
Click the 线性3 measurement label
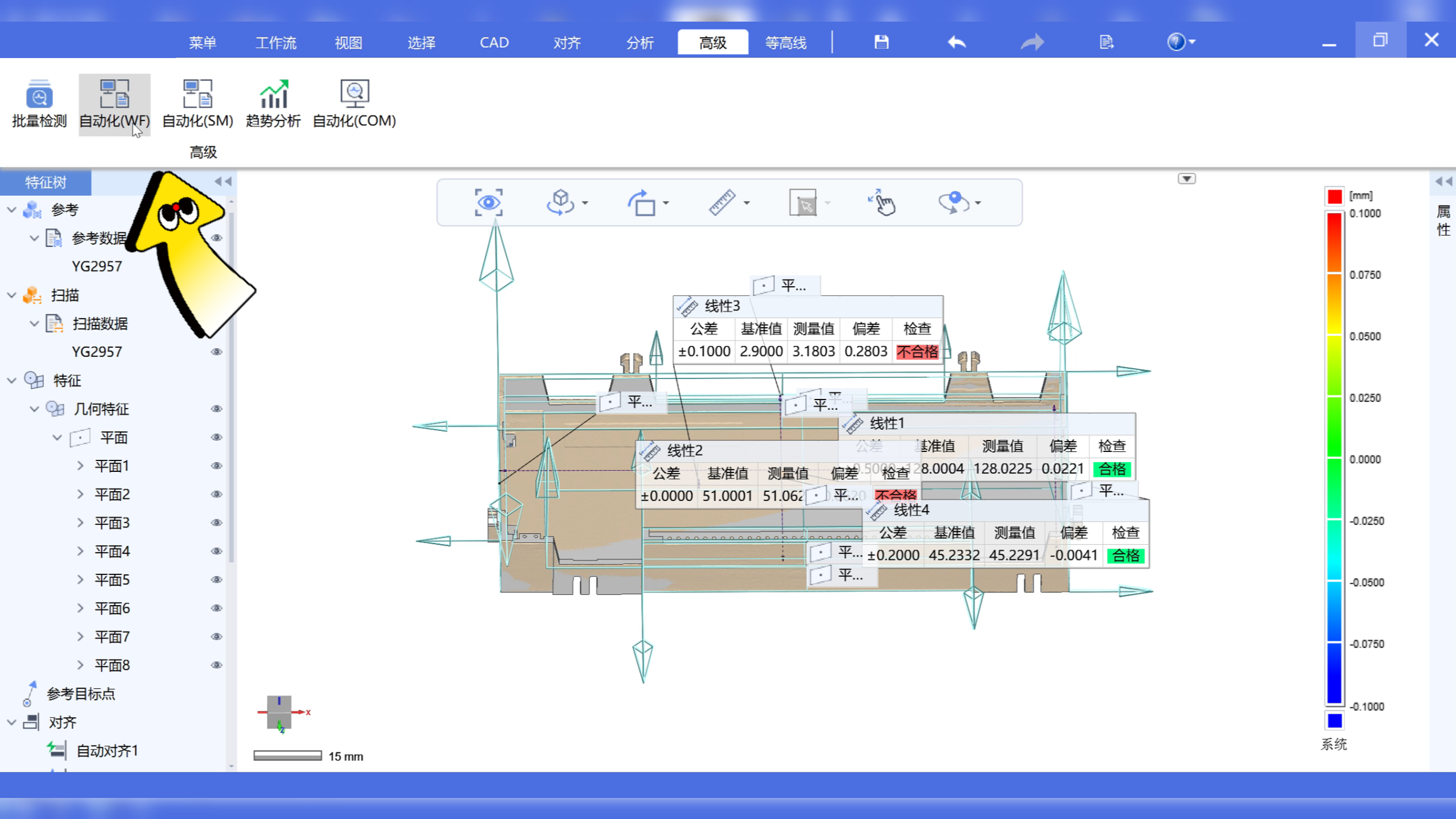(722, 306)
